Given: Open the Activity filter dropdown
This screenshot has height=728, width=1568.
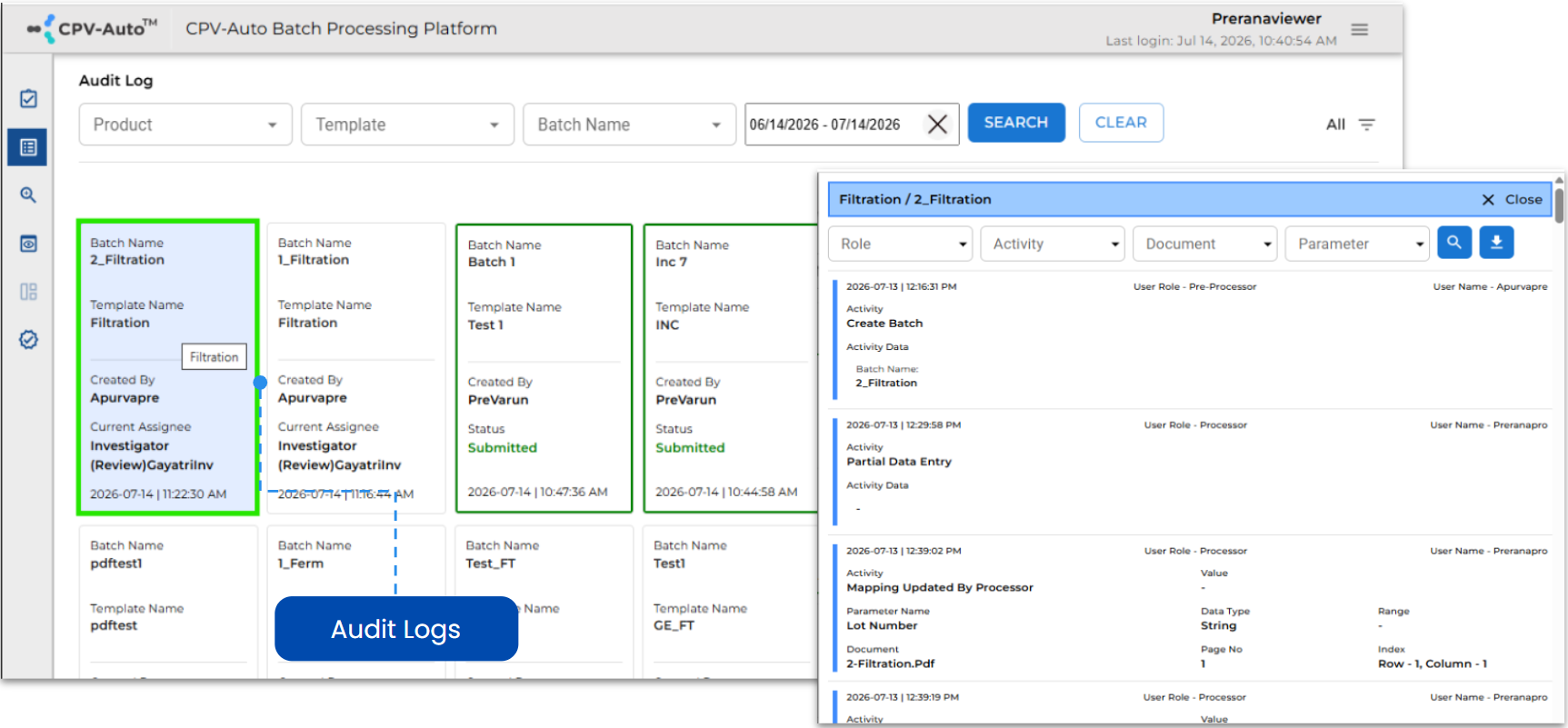Looking at the screenshot, I should click(1053, 244).
